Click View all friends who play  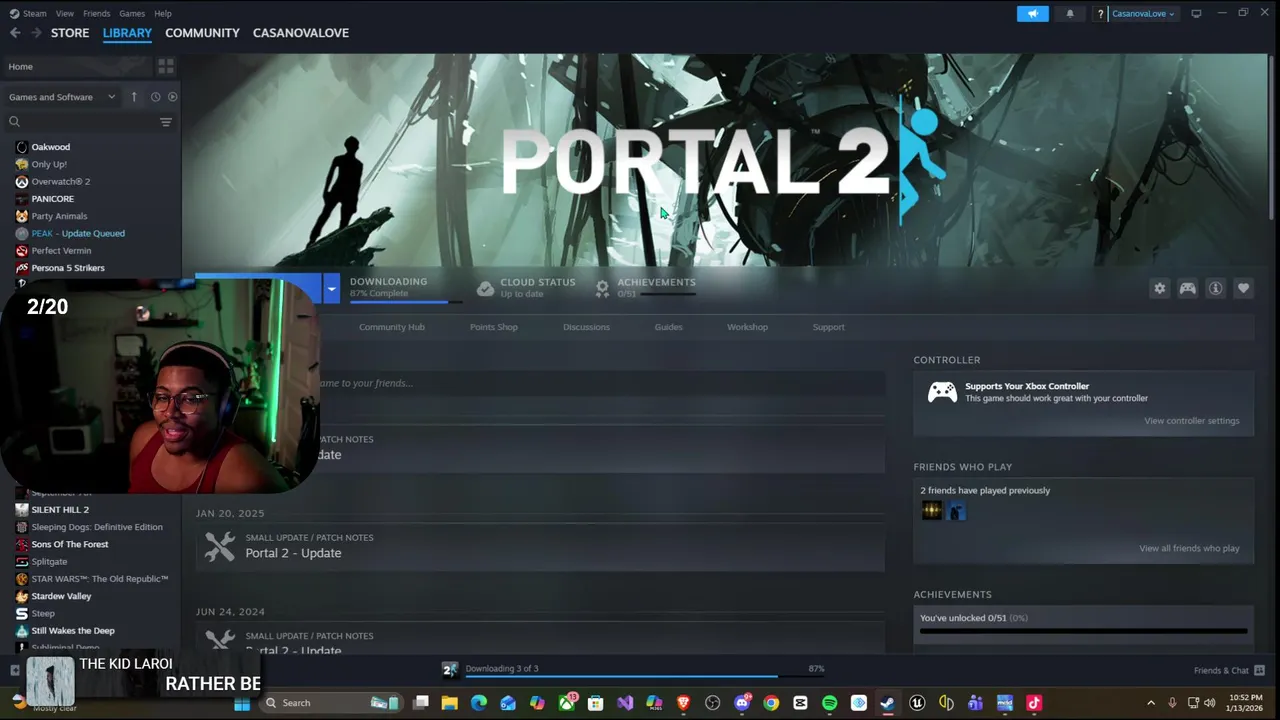(1189, 548)
